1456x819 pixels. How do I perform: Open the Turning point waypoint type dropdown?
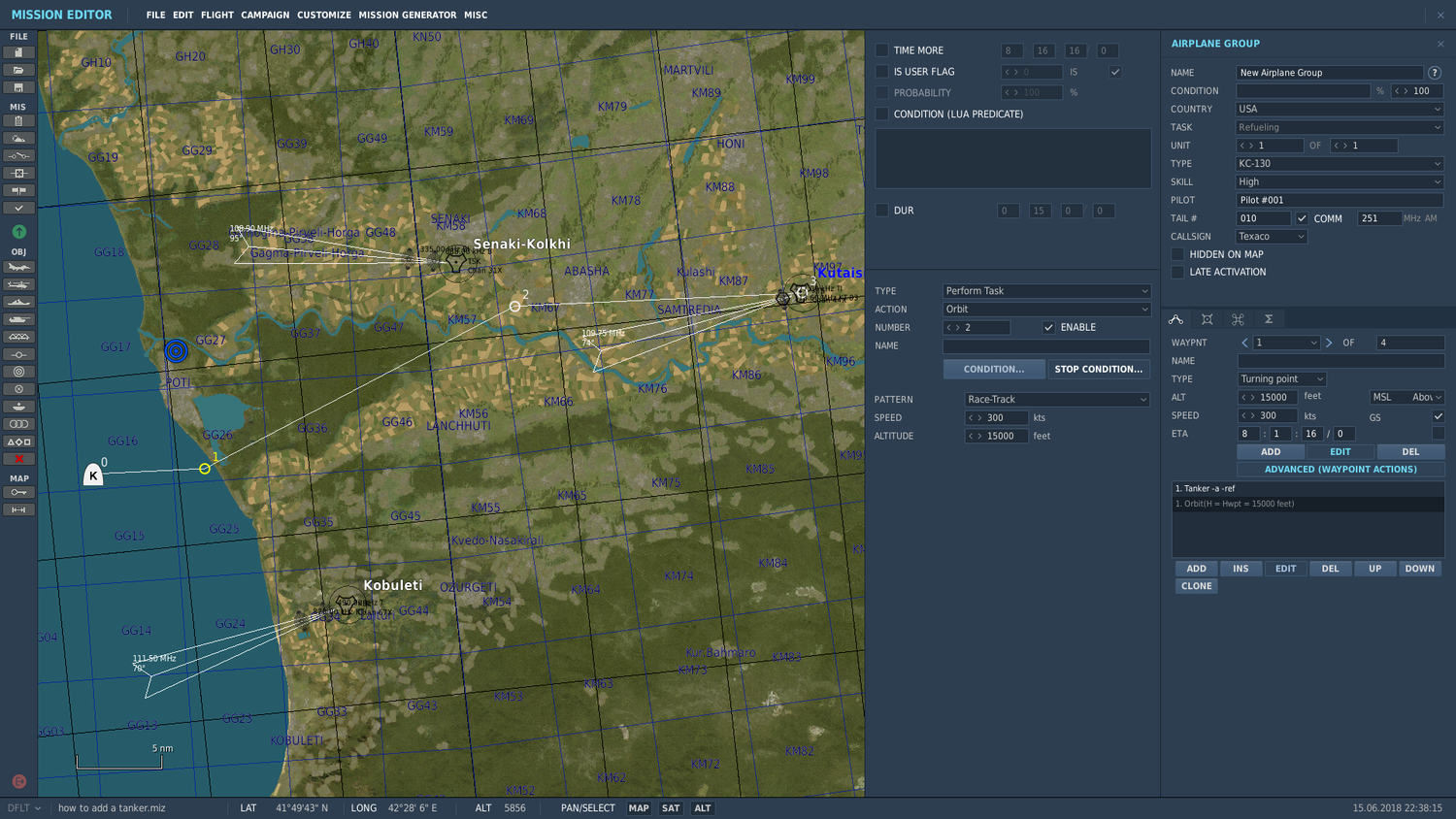[x=1281, y=378]
